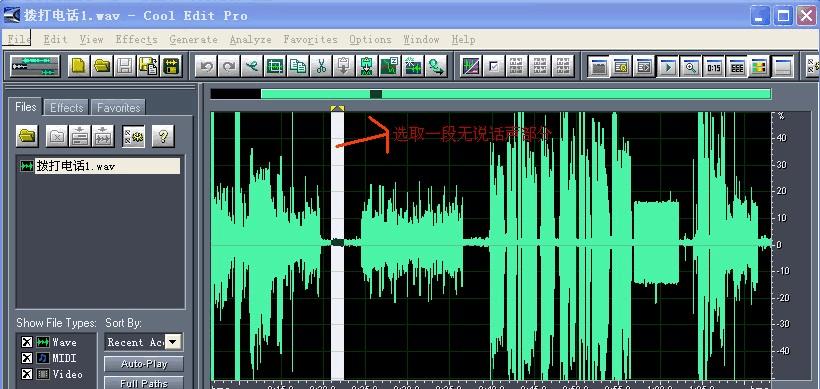Screen dimensions: 820x389
Task: Click the Full Paths button
Action: [x=144, y=383]
